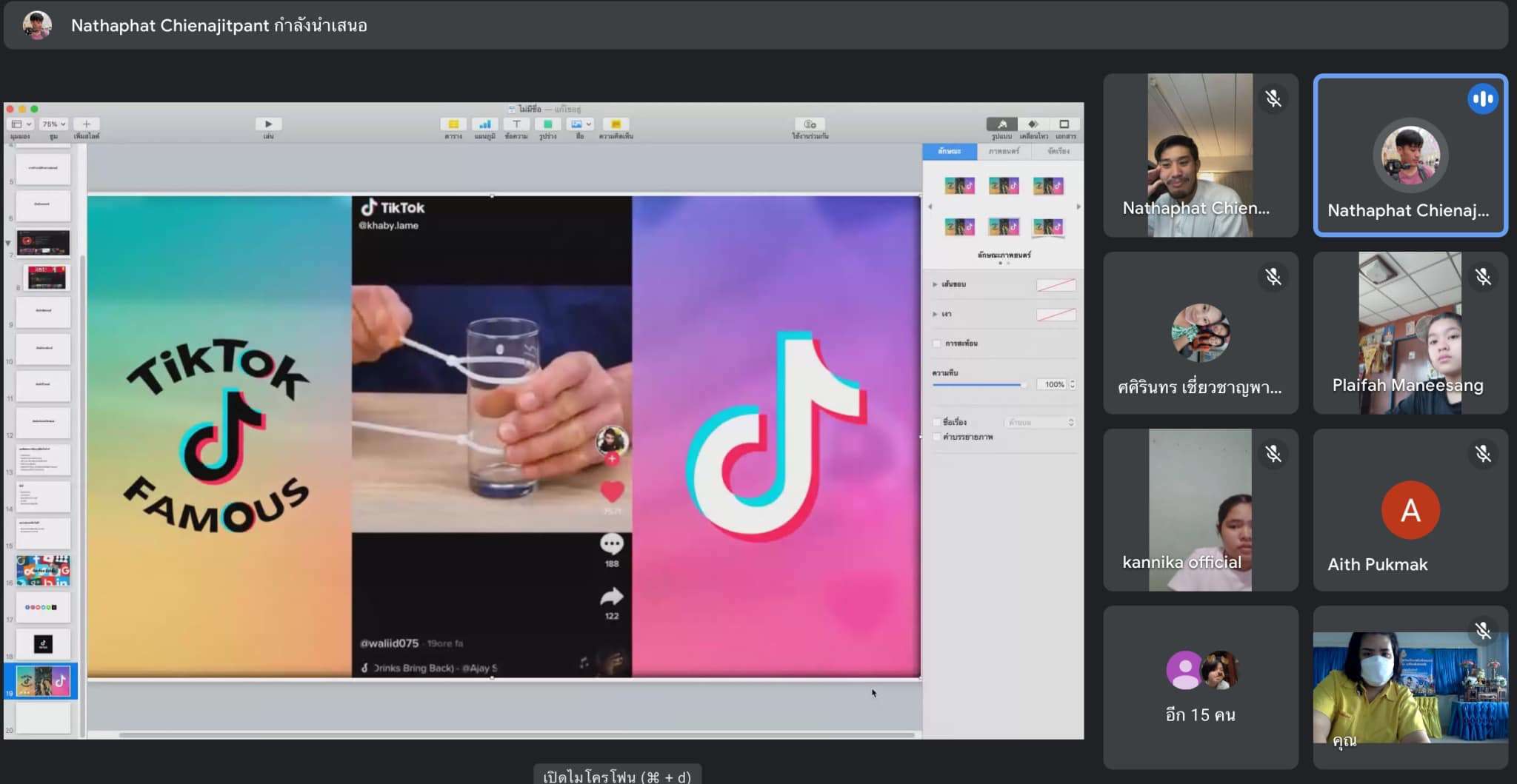Viewport: 1517px width, 784px height.
Task: Click the Chart icon in the toolbar
Action: 484,124
